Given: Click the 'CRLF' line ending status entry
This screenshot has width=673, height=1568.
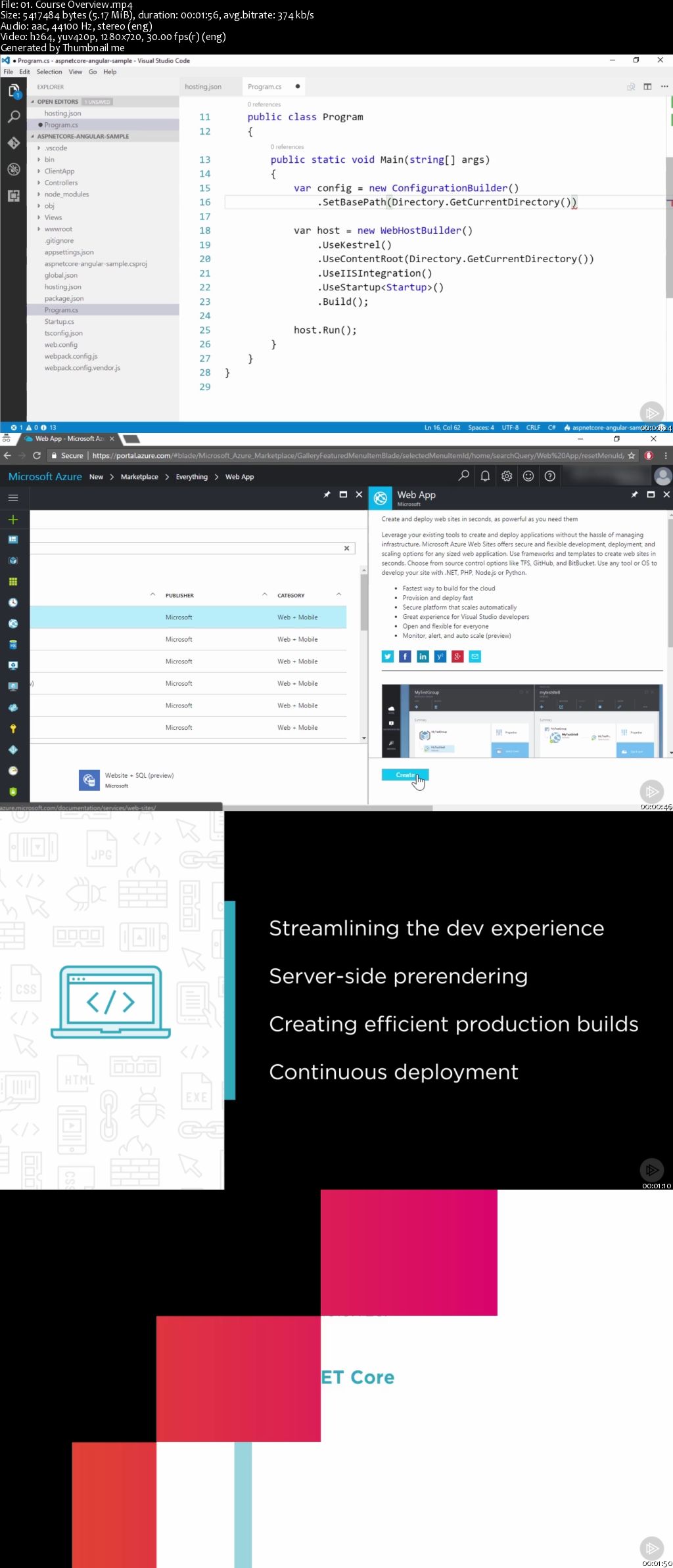Looking at the screenshot, I should click(x=533, y=428).
